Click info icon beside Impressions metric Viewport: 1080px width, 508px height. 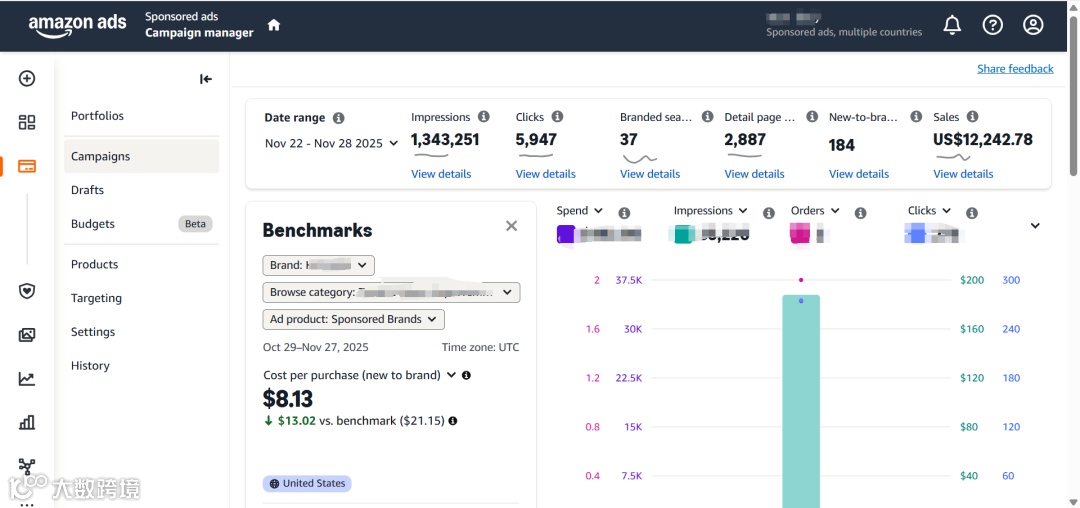484,117
